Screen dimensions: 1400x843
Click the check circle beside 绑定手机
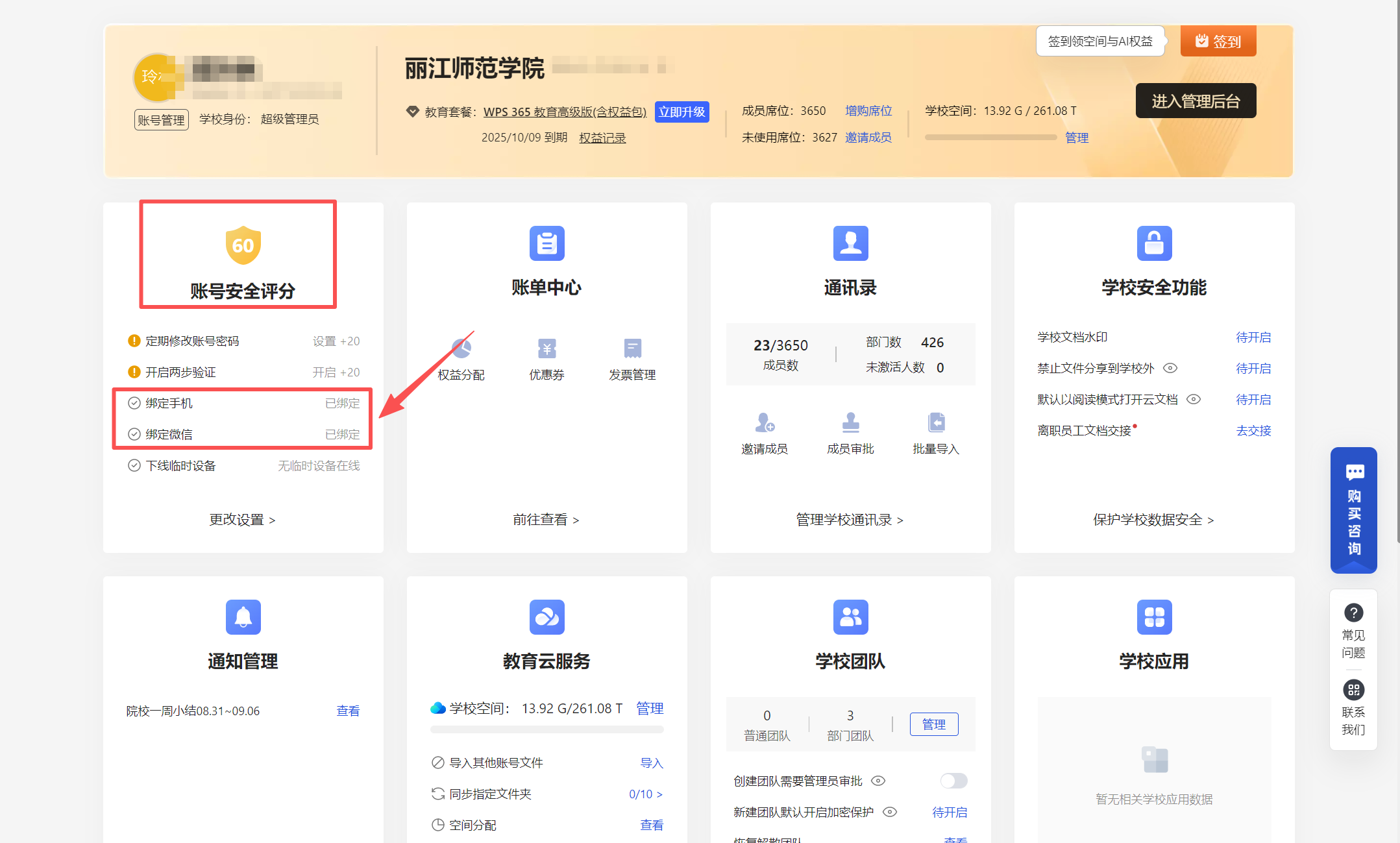134,403
